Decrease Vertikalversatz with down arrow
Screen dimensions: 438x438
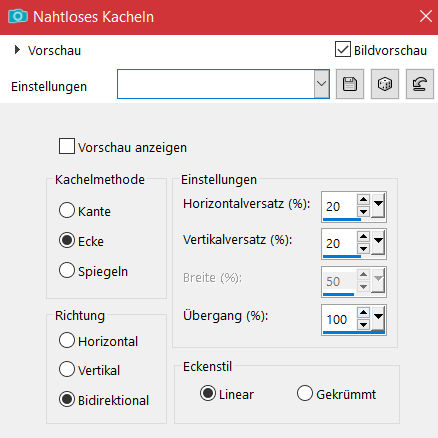coord(363,248)
